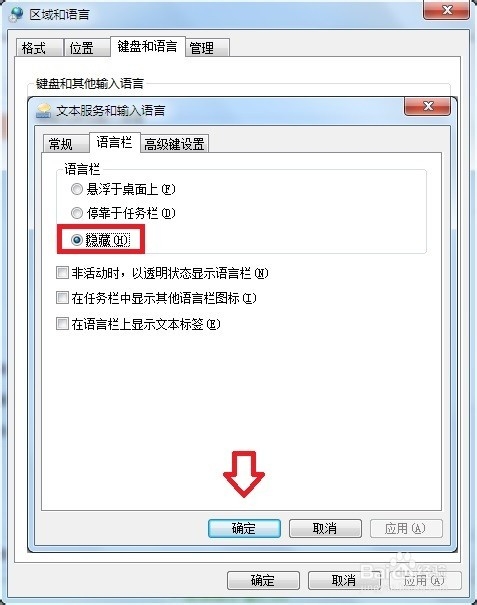
Task: Check 在语言栏上显示文本标签 option
Action: point(62,323)
